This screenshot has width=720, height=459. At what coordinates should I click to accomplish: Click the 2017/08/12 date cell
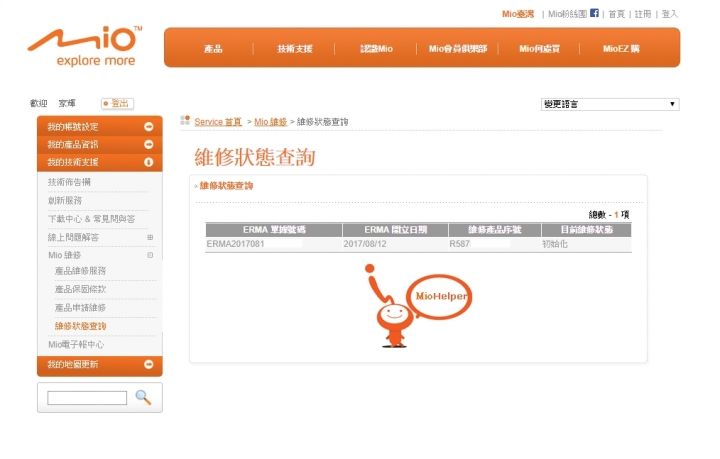395,244
